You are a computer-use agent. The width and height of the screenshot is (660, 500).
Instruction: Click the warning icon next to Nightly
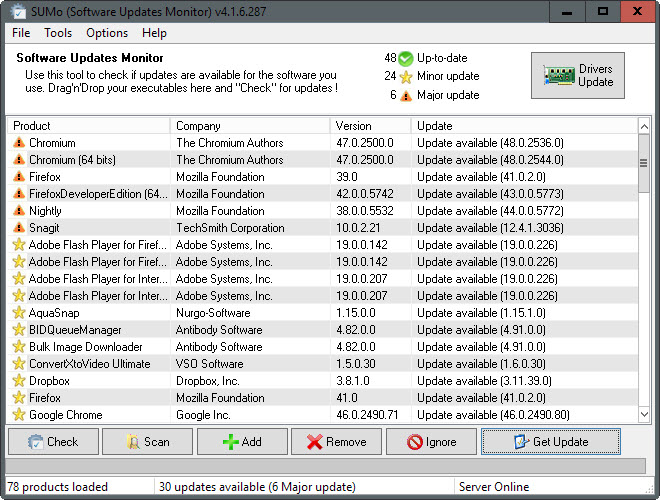click(19, 211)
